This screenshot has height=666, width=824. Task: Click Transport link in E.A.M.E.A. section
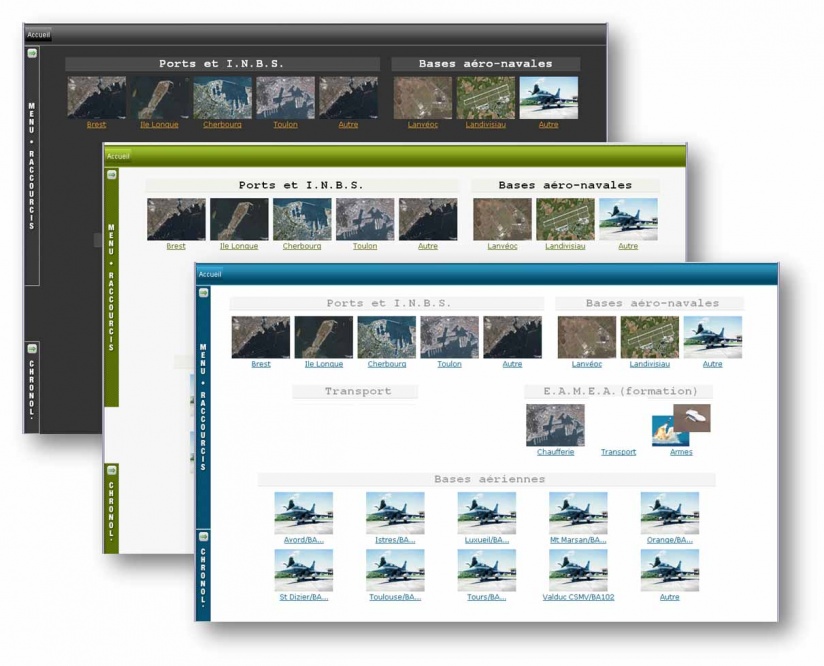pos(619,452)
